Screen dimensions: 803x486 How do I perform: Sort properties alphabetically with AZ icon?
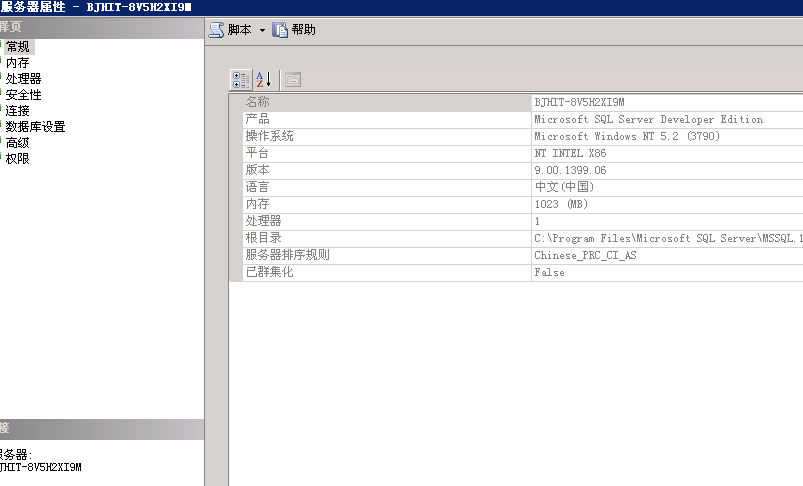[x=264, y=80]
